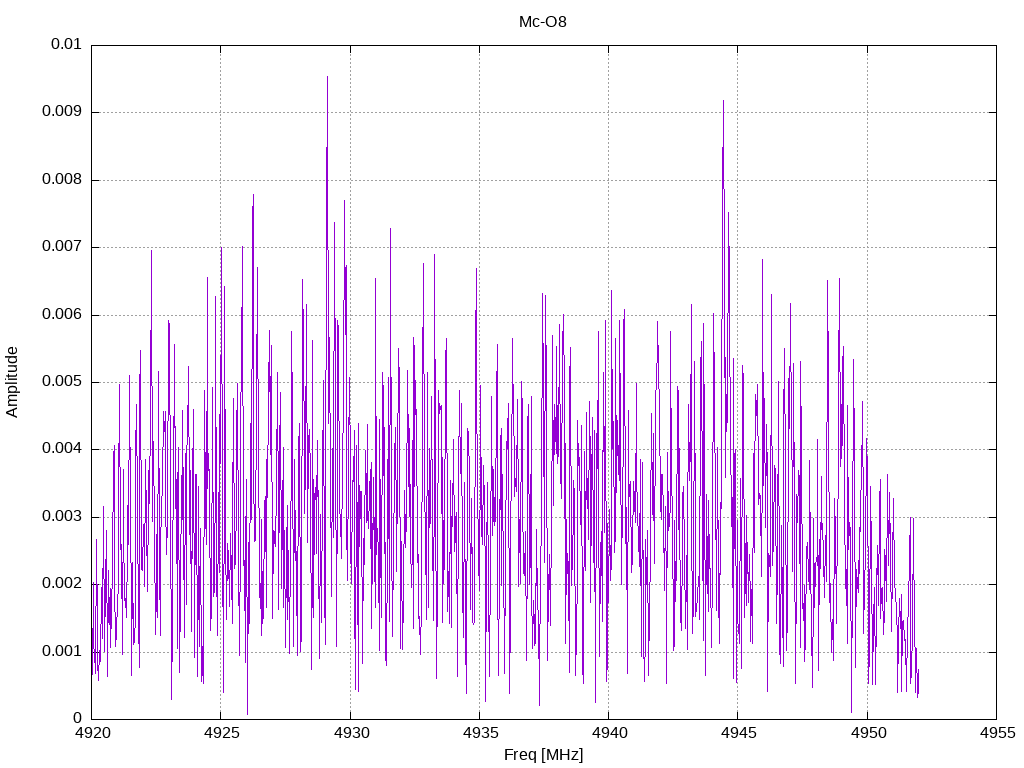The image size is (1024, 768).
Task: Click the 0.001 y-axis tick label
Action: [62, 651]
